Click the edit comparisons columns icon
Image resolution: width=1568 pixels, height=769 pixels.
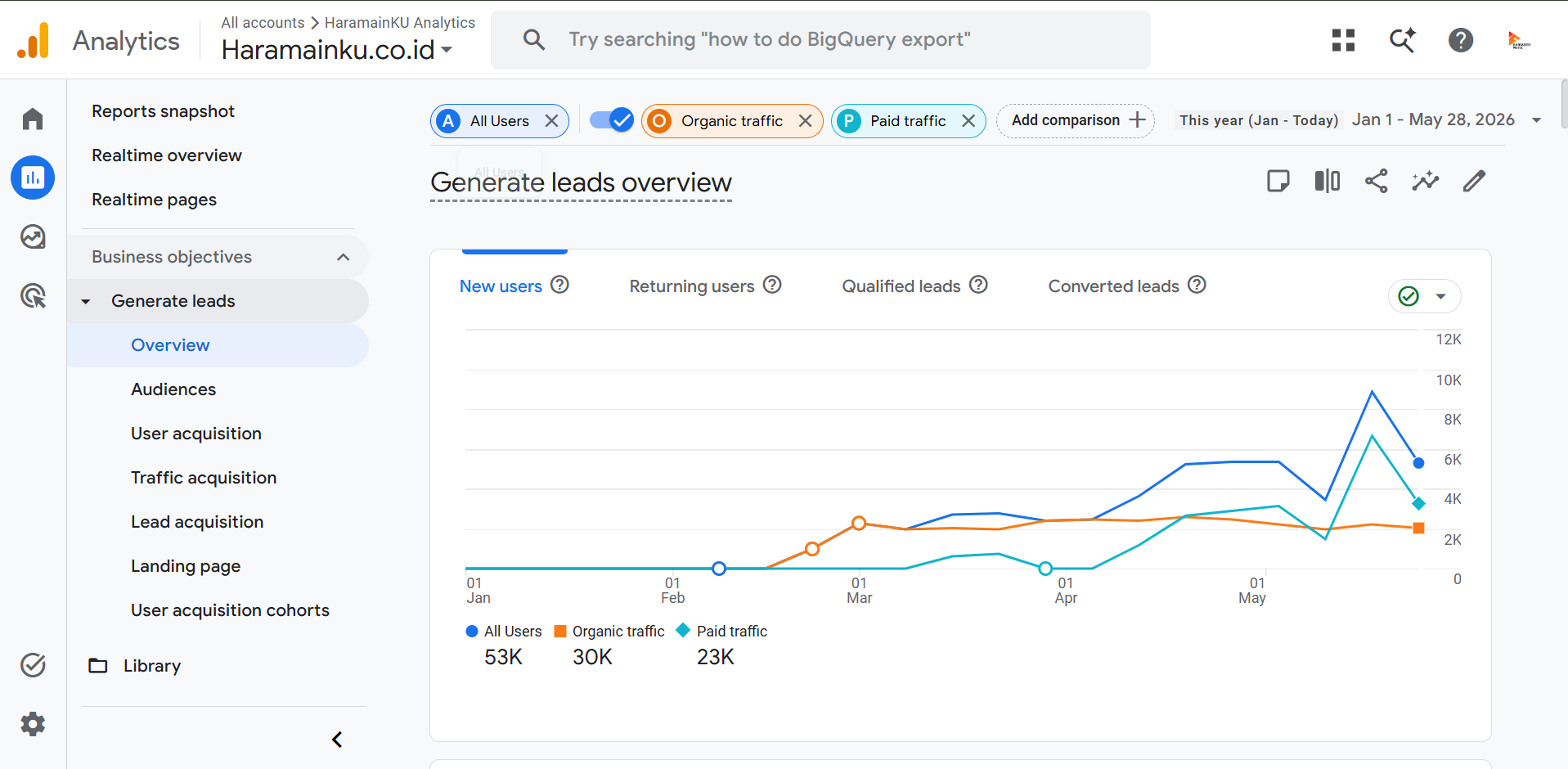[x=1327, y=181]
